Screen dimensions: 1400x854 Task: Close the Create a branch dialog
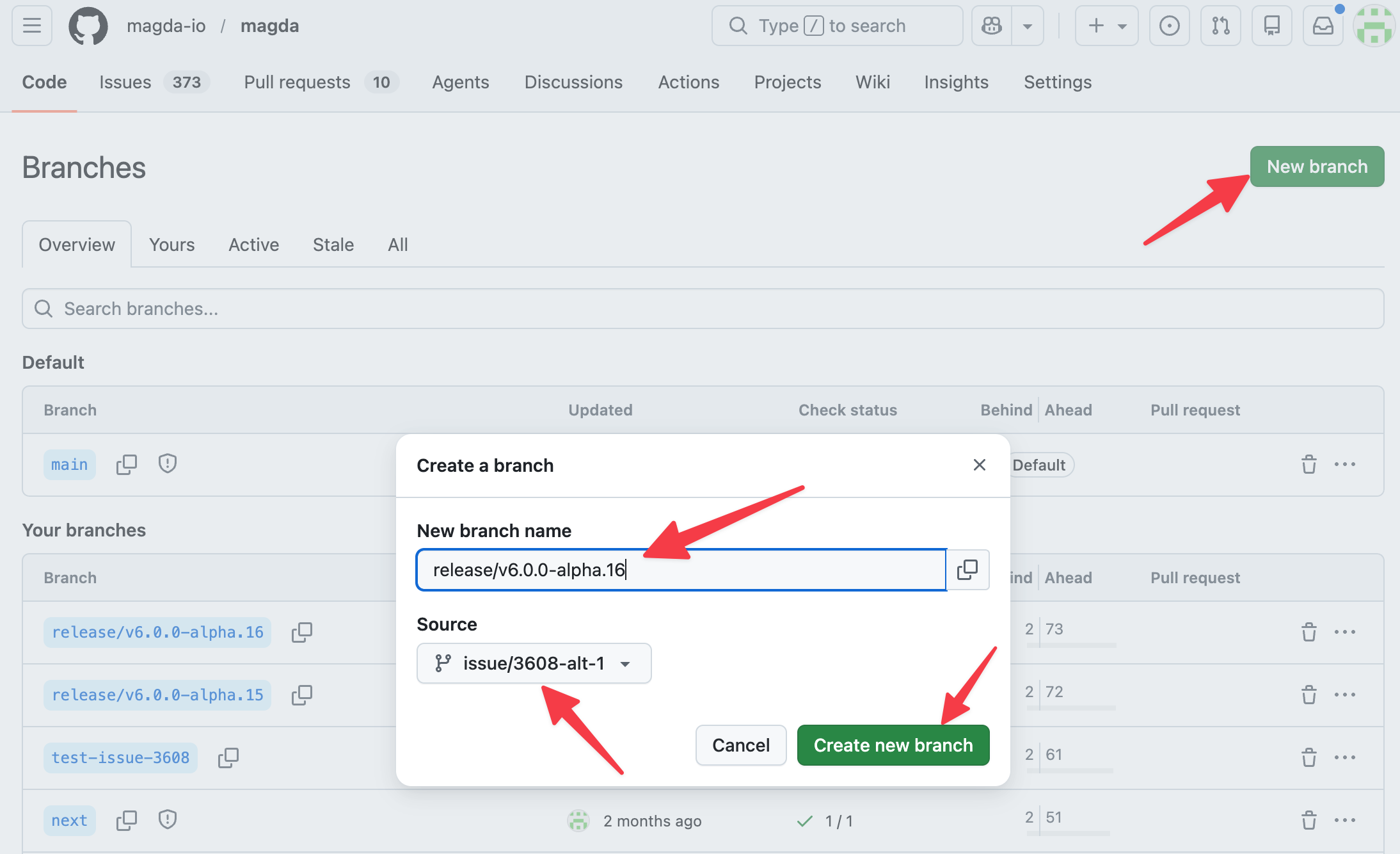(x=979, y=465)
